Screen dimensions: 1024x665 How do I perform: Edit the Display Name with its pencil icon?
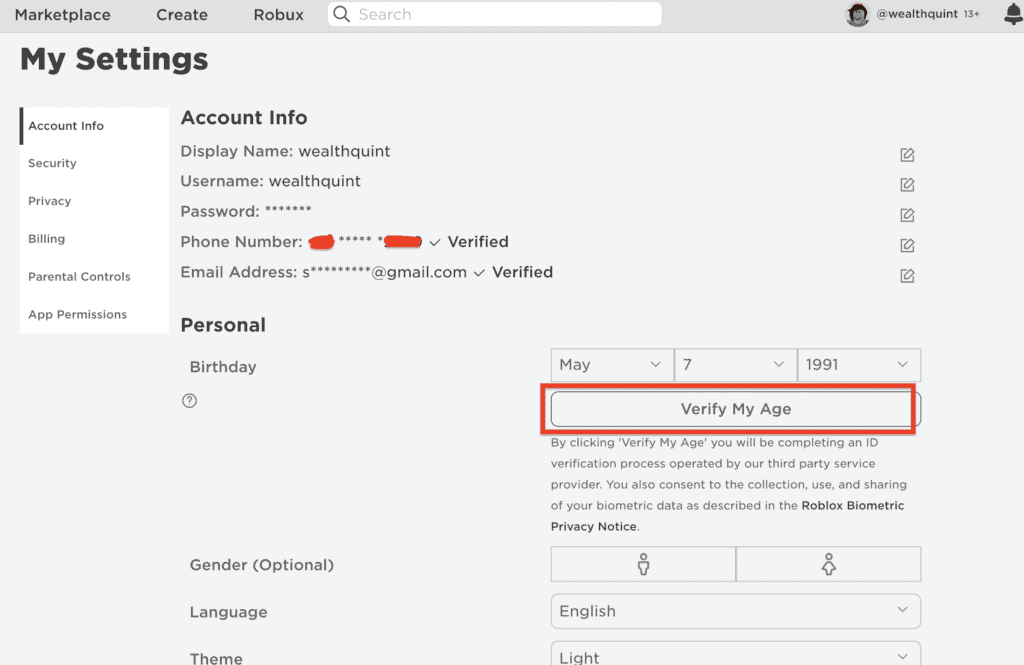907,155
